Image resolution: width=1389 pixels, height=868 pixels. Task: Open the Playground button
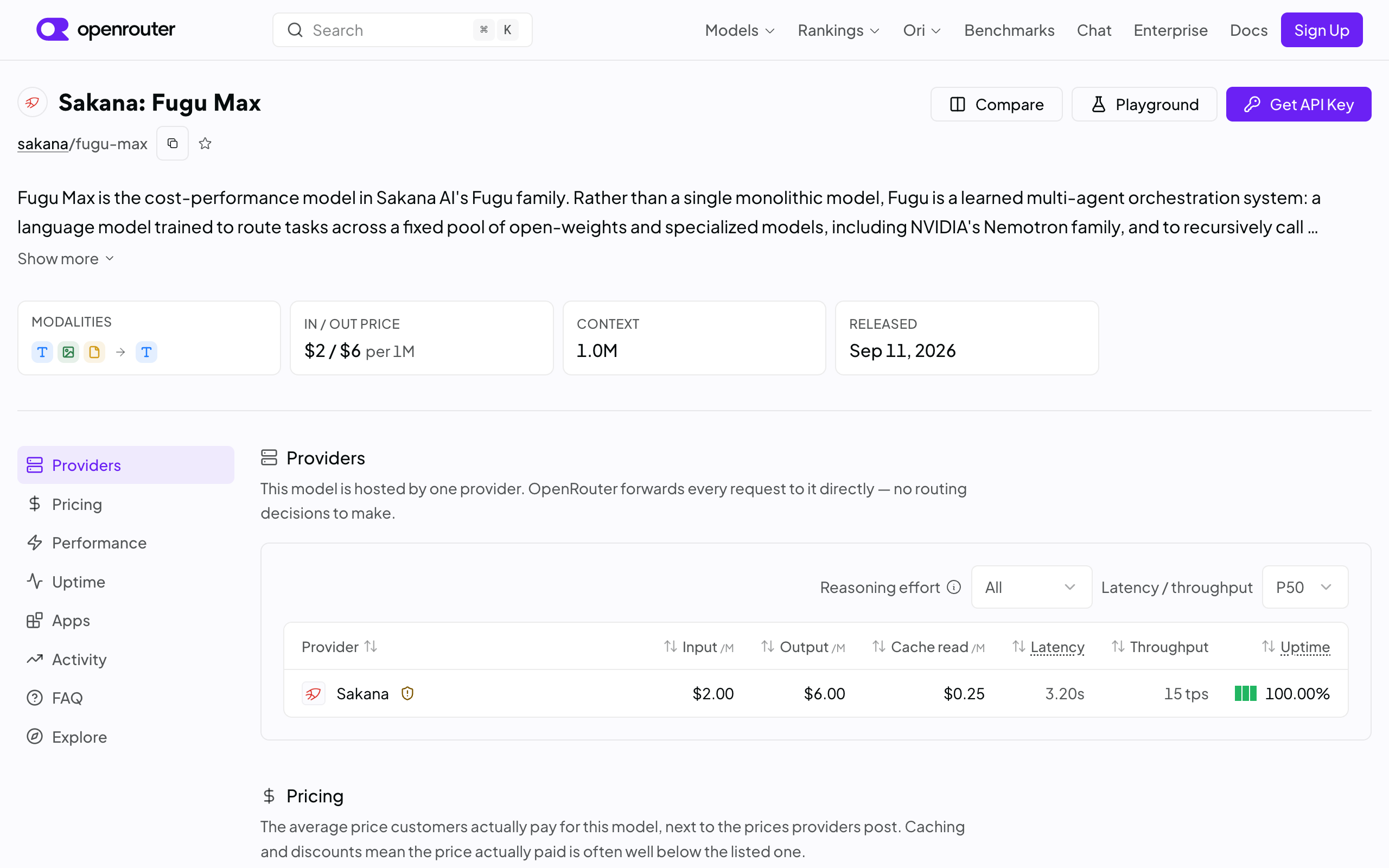click(x=1144, y=104)
